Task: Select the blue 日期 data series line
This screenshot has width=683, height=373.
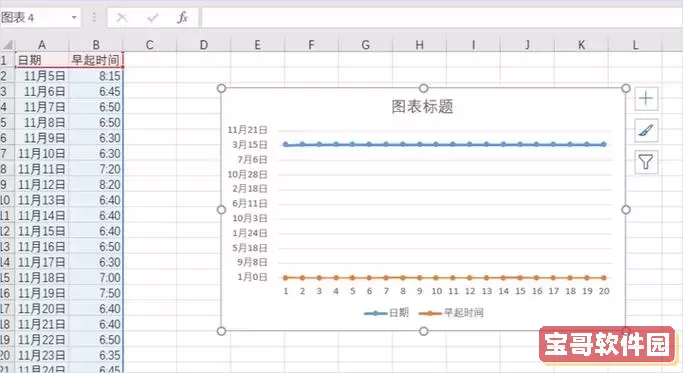Action: tap(444, 144)
